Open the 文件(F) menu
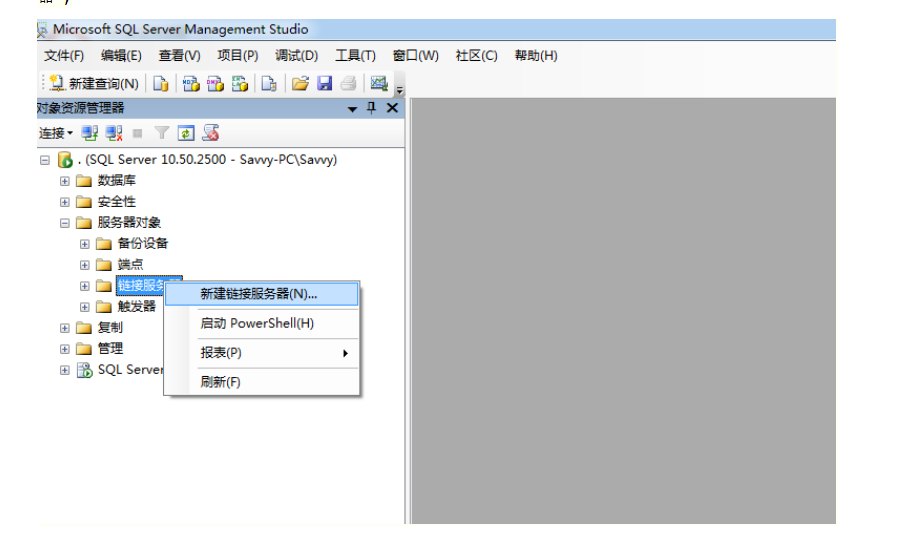 [64, 56]
